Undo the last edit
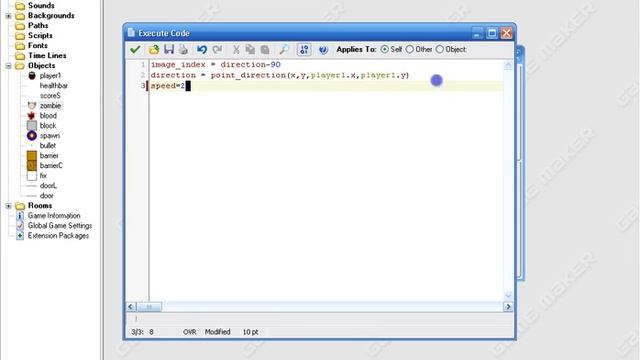This screenshot has width=640, height=360. [x=202, y=49]
